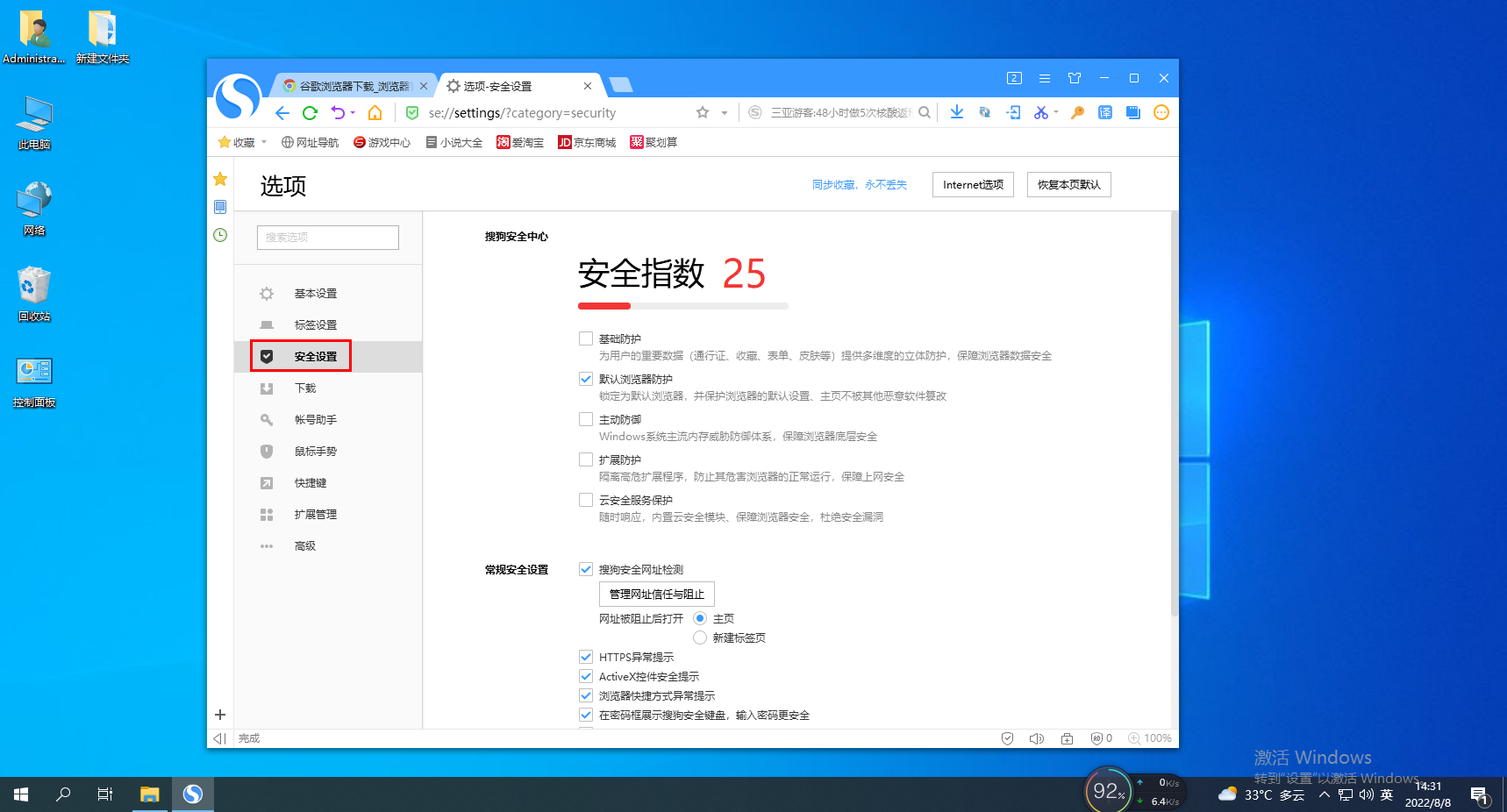Click the mouse gesture (鼠标手势) sidebar icon

point(267,451)
